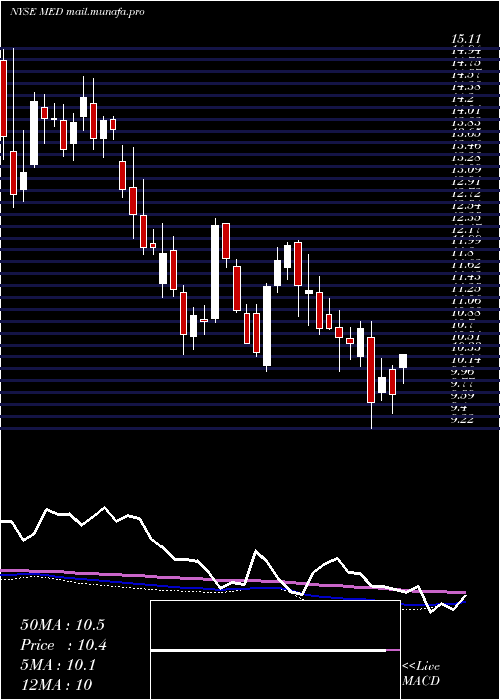Screen dimensions: 500x700
Task: Click the '12MA : 10' readout
Action: click(56, 684)
